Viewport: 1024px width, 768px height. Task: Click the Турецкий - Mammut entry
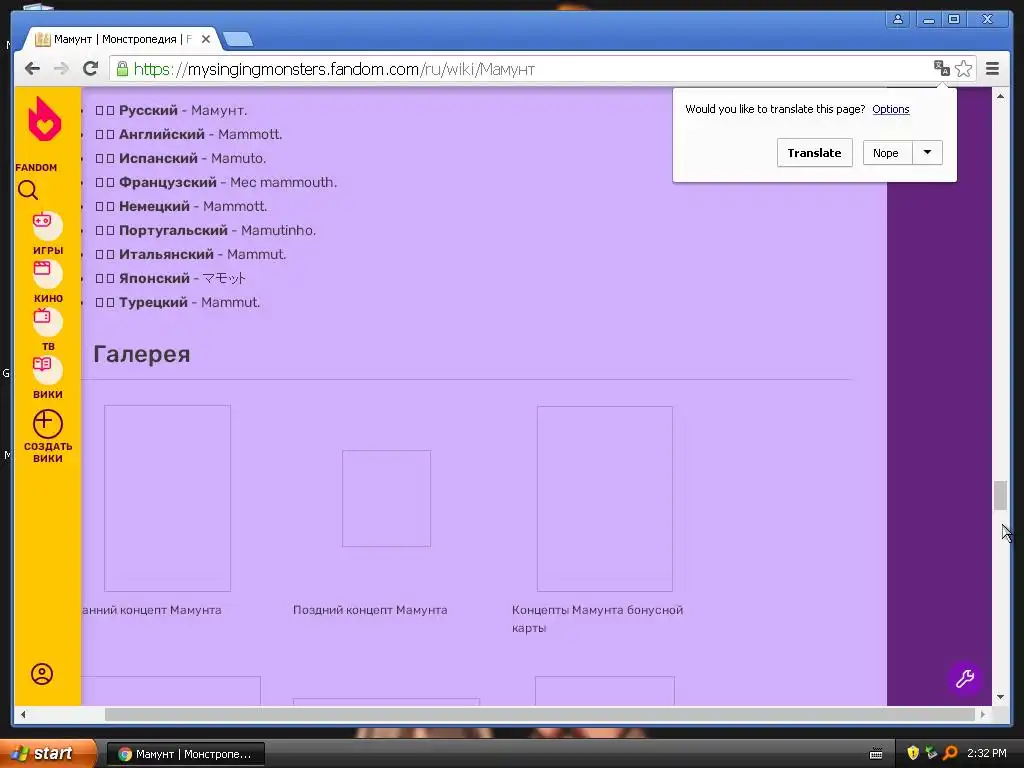tap(178, 302)
